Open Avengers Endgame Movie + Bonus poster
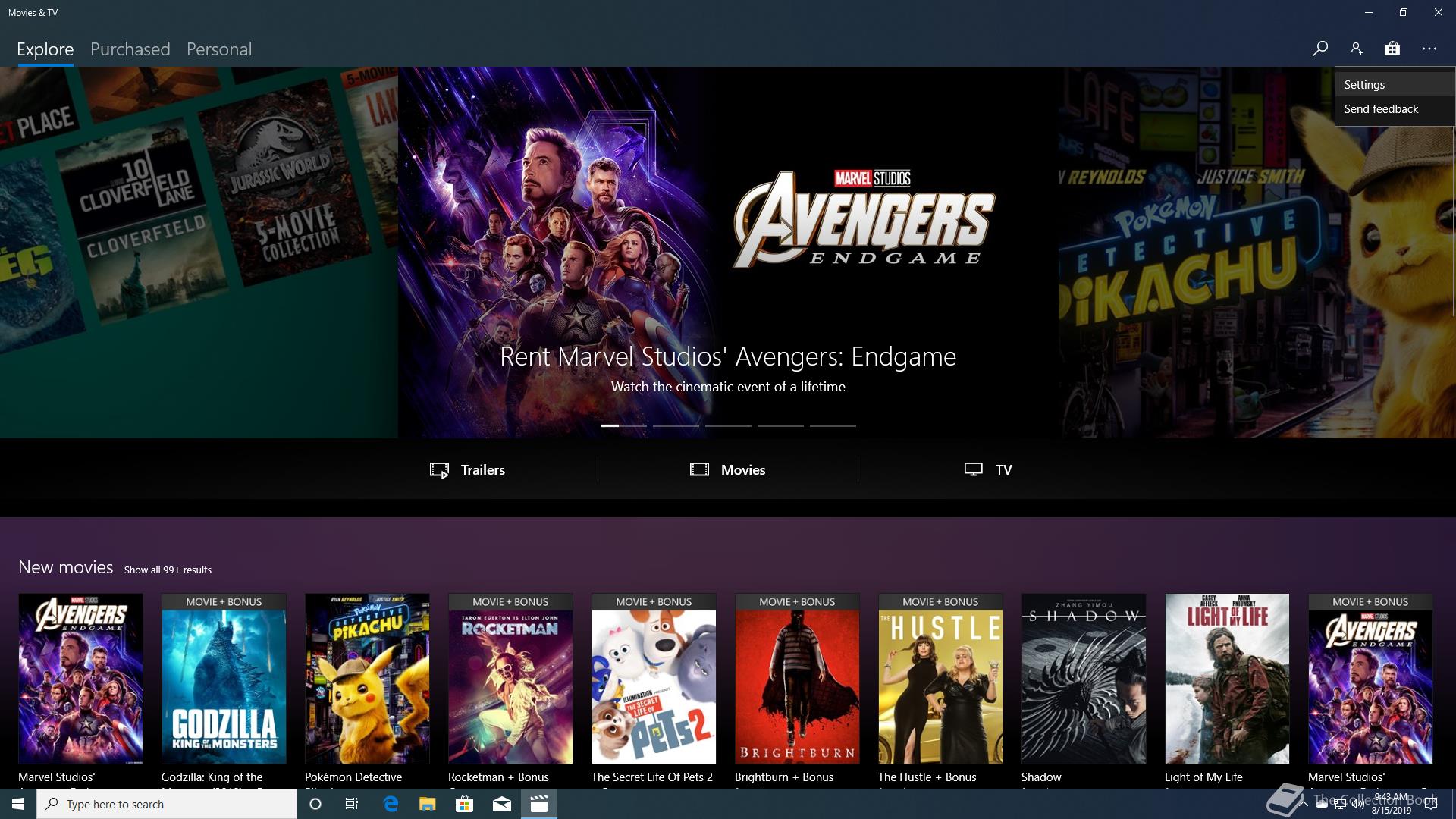 1370,679
